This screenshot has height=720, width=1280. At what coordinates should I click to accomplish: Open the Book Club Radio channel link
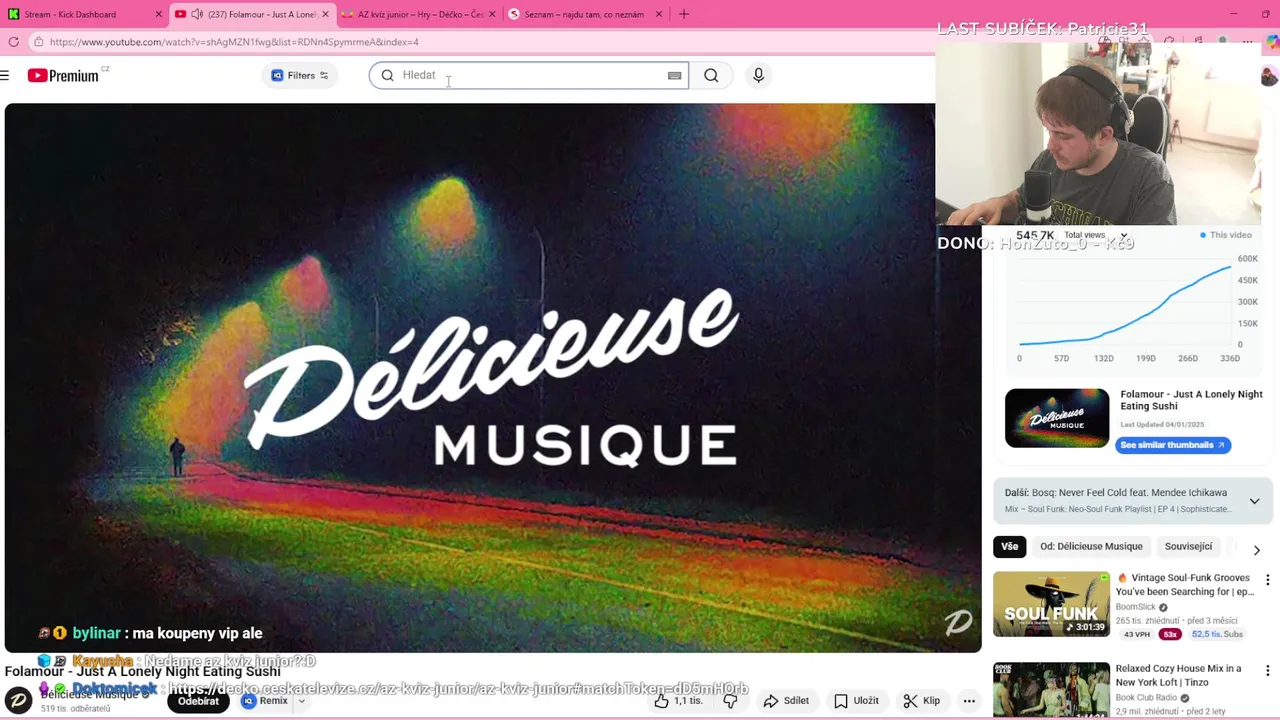tap(1147, 698)
